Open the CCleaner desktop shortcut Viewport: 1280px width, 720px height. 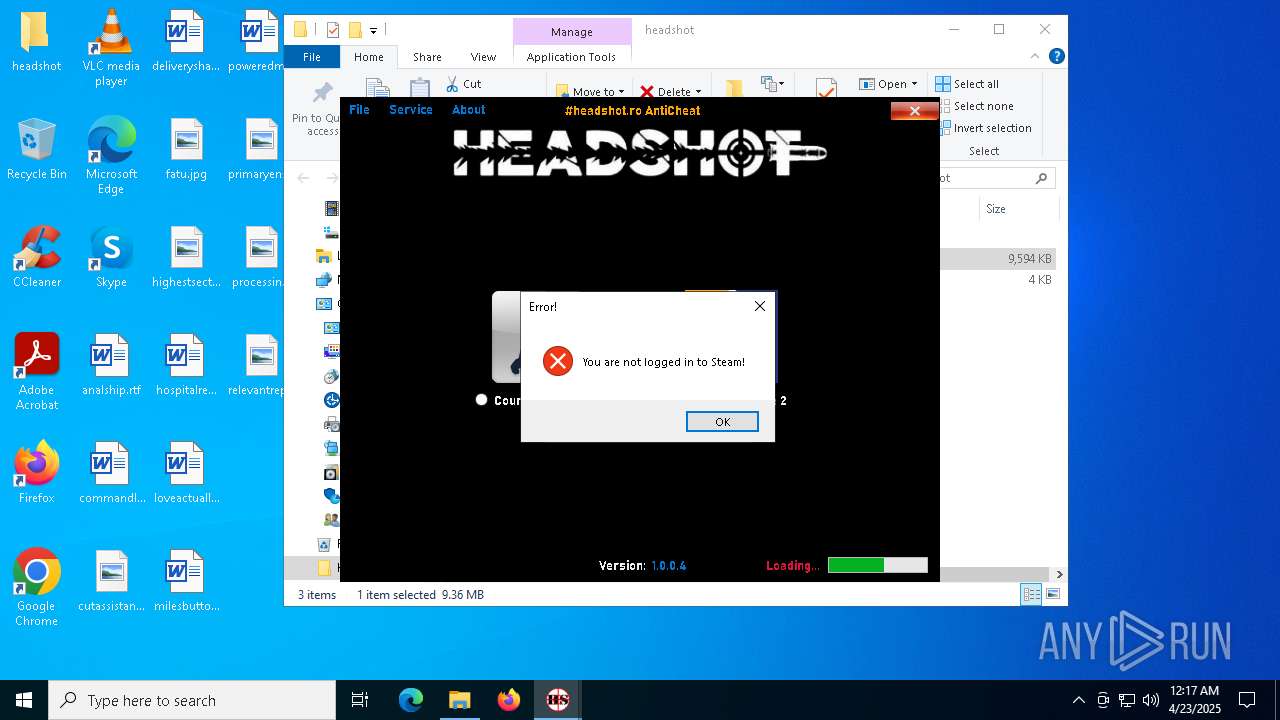click(x=36, y=257)
